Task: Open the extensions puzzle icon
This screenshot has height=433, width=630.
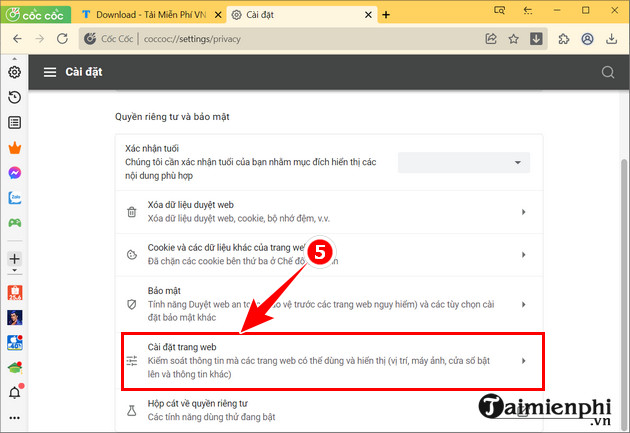Action: pyautogui.click(x=564, y=40)
